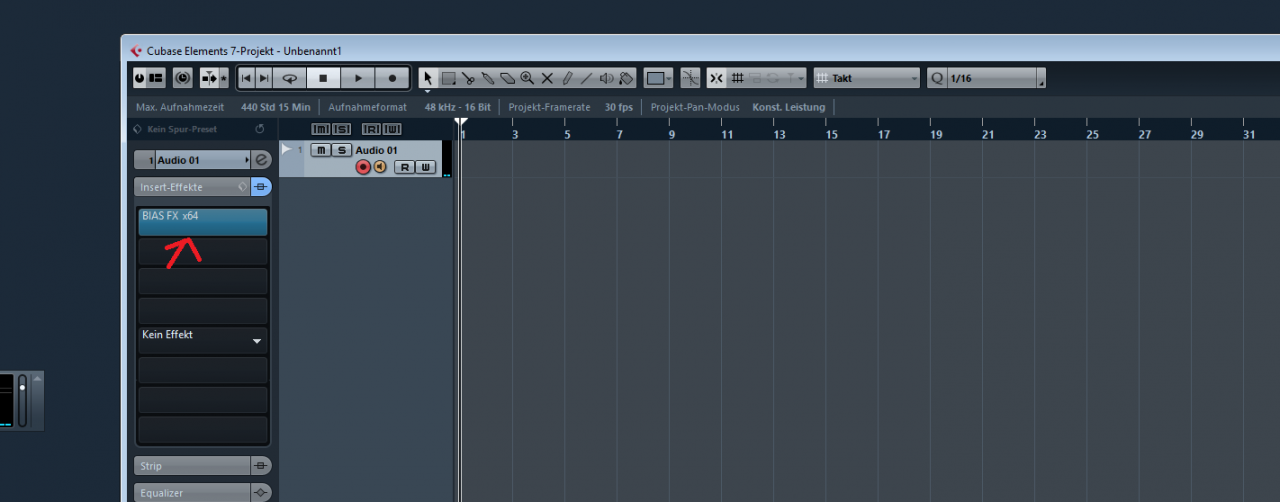Select the Line tool
This screenshot has height=502, width=1280.
tap(586, 78)
